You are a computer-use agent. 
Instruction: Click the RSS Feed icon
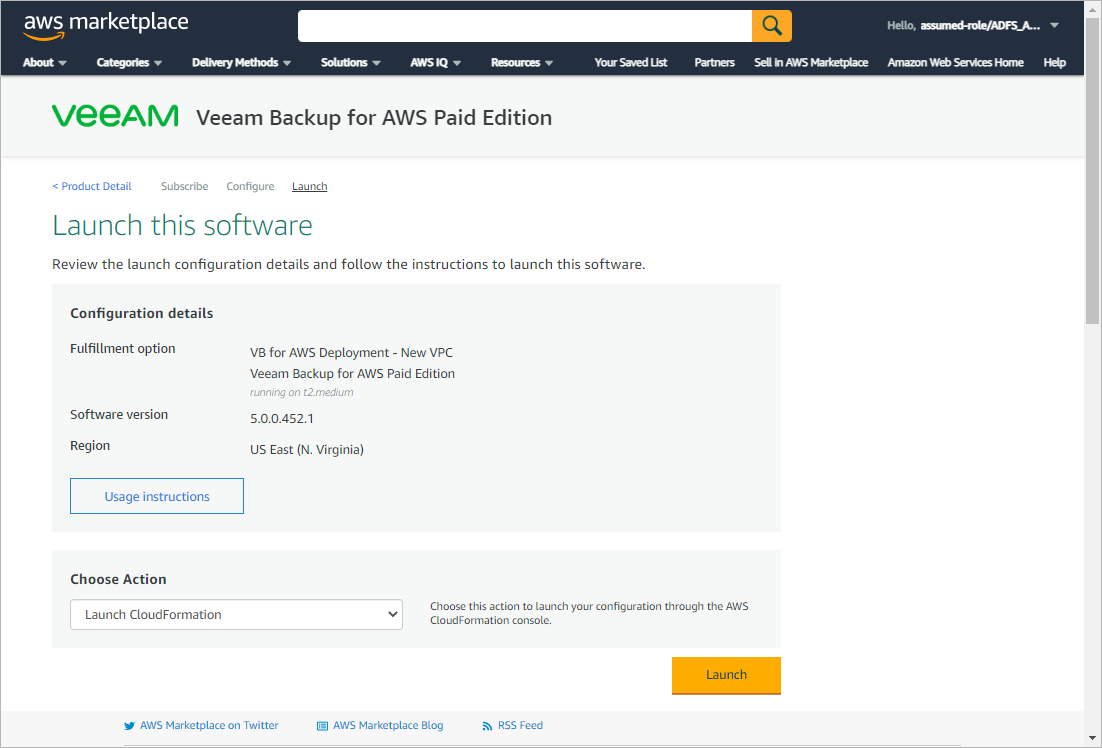pos(487,726)
